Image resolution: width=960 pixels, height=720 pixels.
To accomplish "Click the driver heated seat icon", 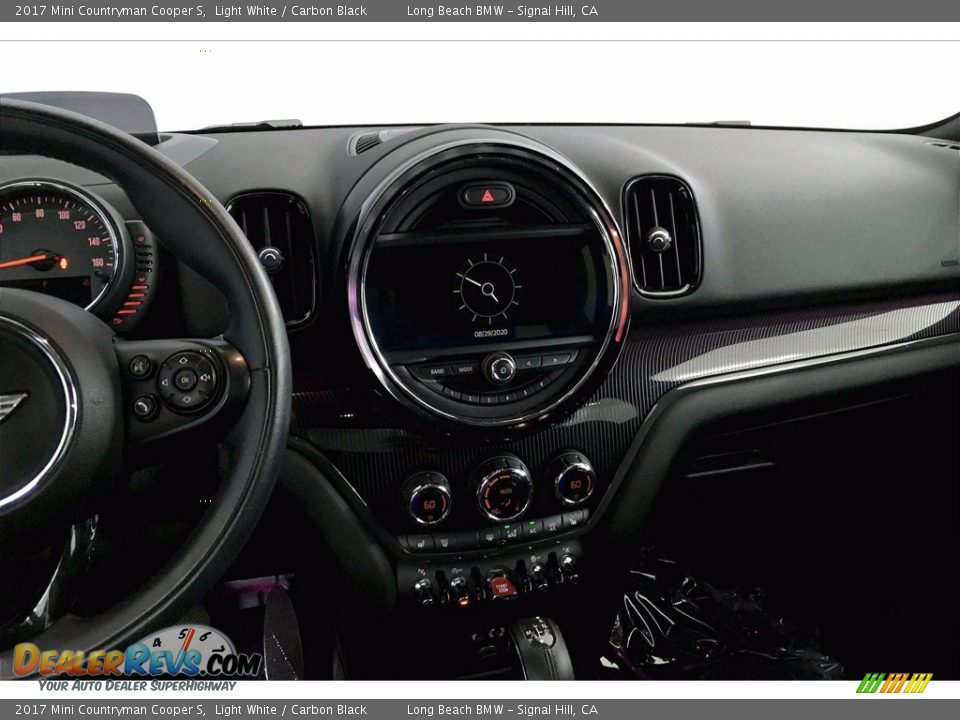I will (421, 543).
